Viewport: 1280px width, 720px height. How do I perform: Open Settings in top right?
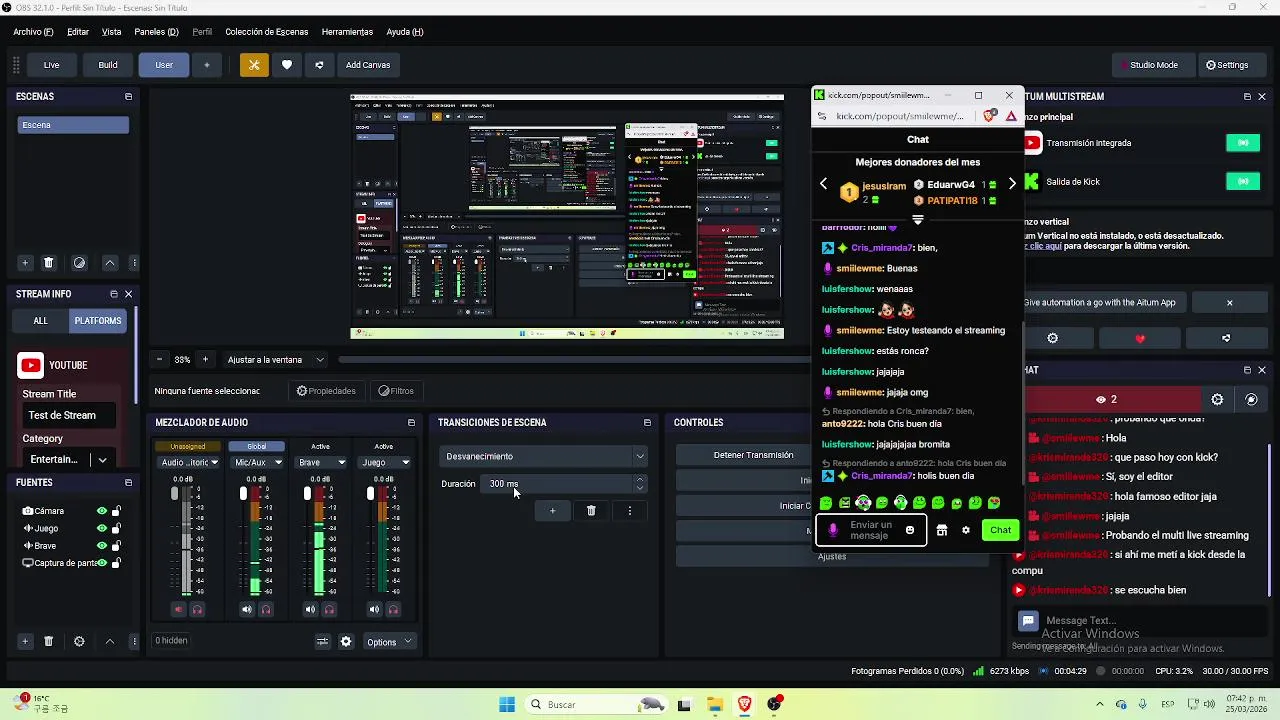point(1227,65)
